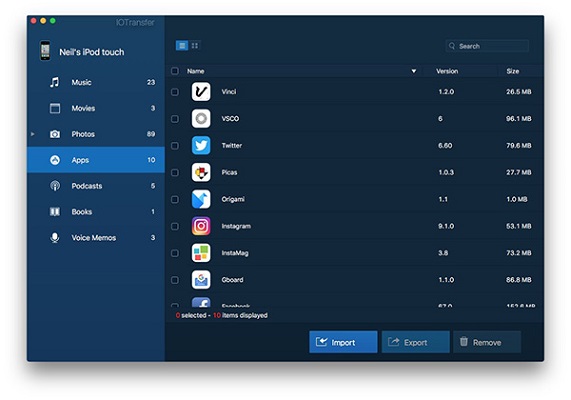Check the Instagram row checkbox
This screenshot has width=571, height=400.
[x=175, y=226]
